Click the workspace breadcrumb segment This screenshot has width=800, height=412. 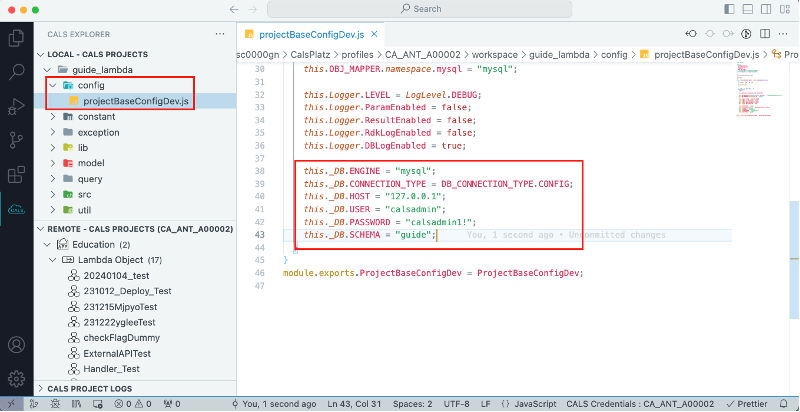tap(494, 55)
